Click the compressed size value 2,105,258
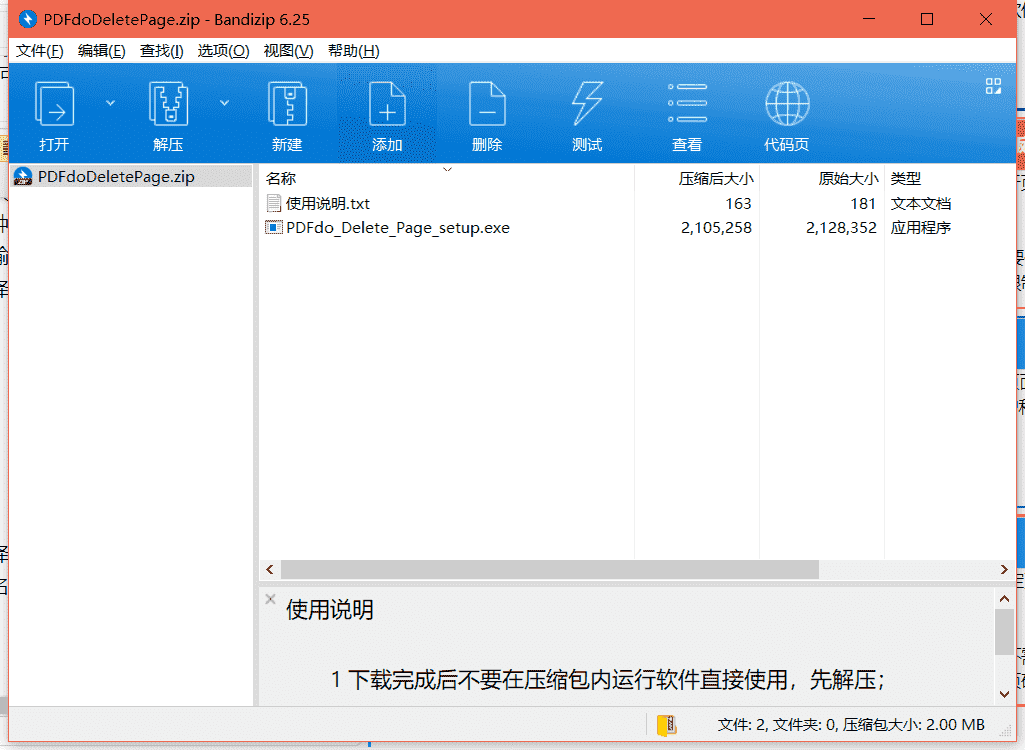Image resolution: width=1025 pixels, height=750 pixels. click(x=716, y=228)
